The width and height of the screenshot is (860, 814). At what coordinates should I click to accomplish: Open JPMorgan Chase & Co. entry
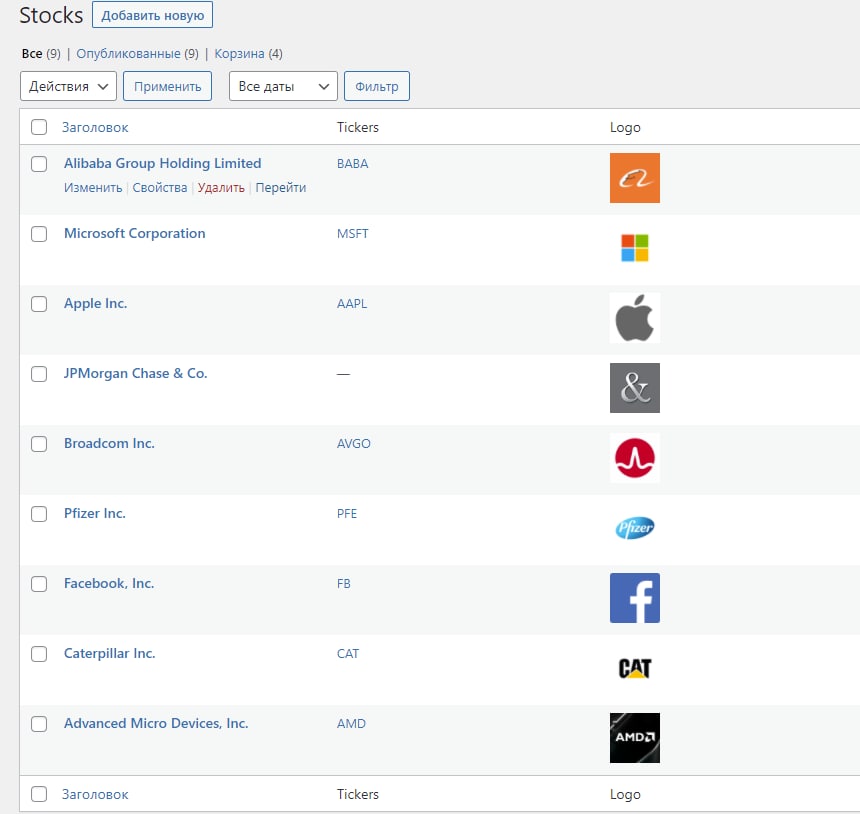[x=135, y=373]
